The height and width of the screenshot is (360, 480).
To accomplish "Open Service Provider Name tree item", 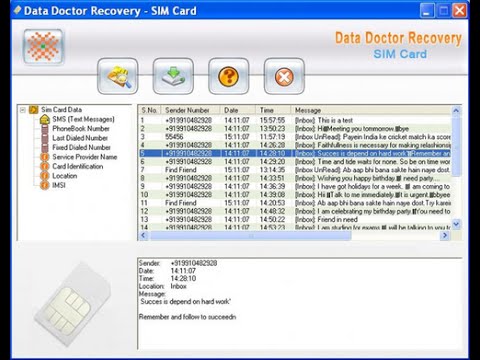I will coord(85,157).
